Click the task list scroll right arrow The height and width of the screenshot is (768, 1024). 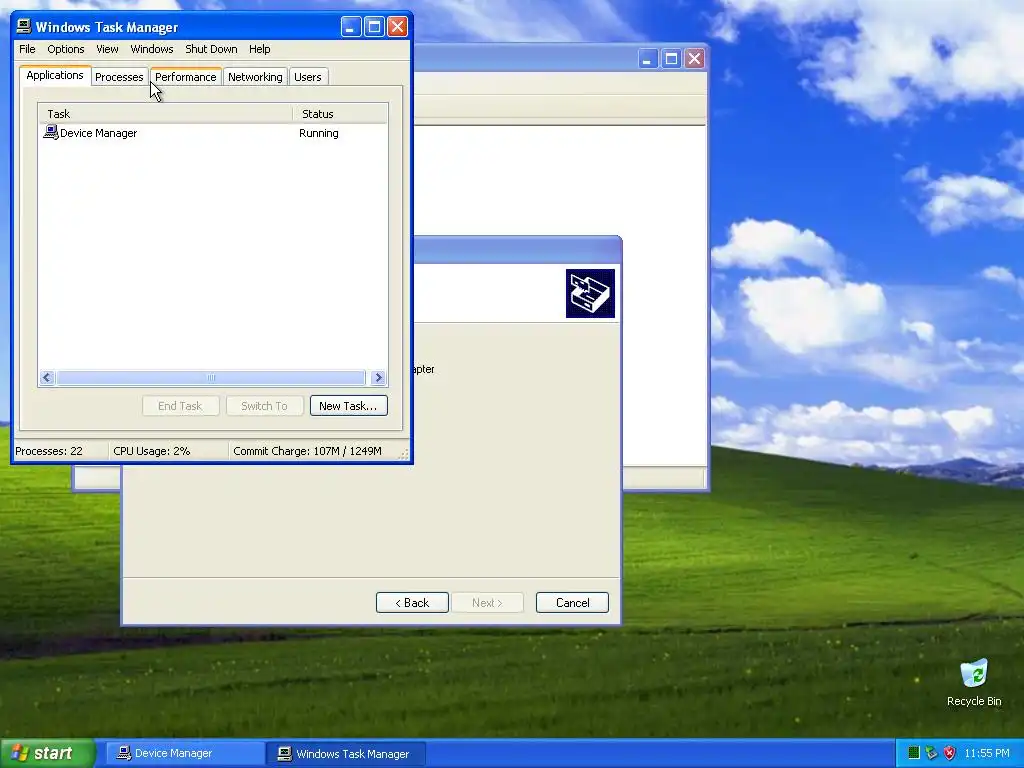click(x=378, y=377)
